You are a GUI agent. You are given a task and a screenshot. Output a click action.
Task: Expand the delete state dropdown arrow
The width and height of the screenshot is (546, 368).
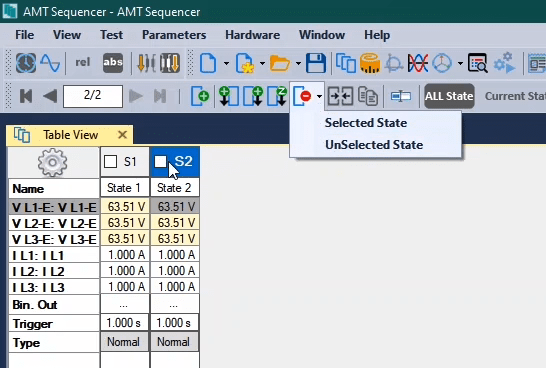pyautogui.click(x=319, y=96)
